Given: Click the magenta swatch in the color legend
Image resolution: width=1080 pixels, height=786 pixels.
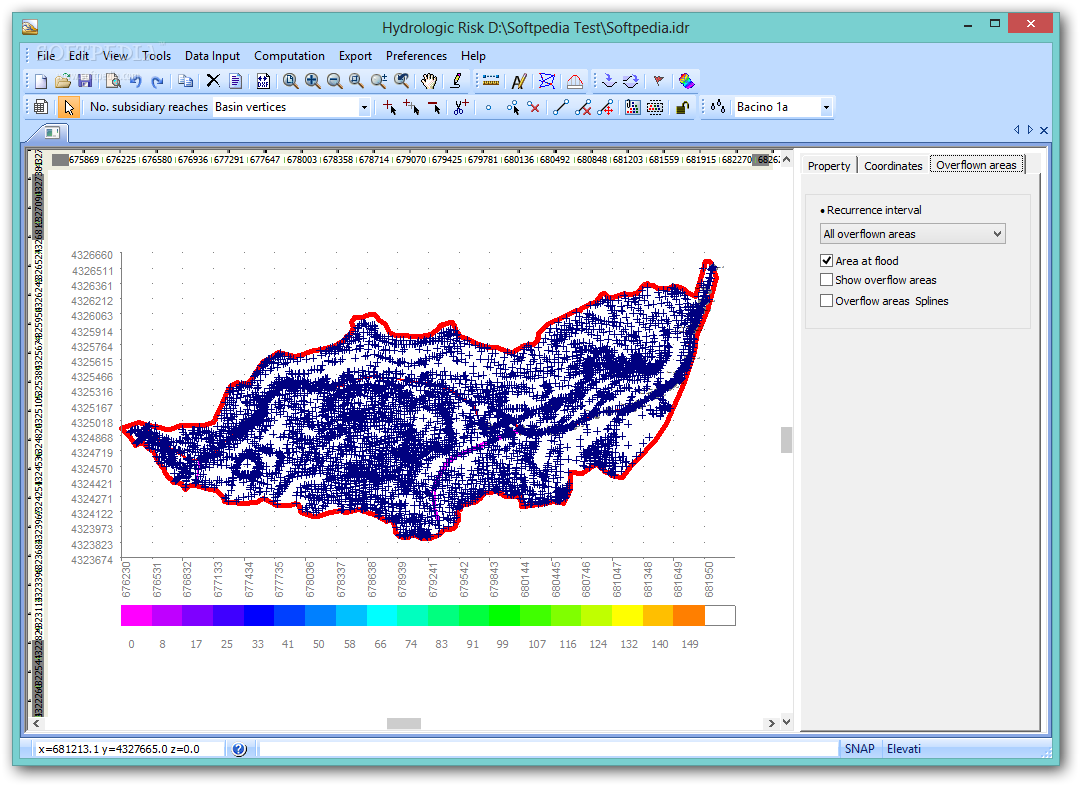Looking at the screenshot, I should [x=136, y=615].
